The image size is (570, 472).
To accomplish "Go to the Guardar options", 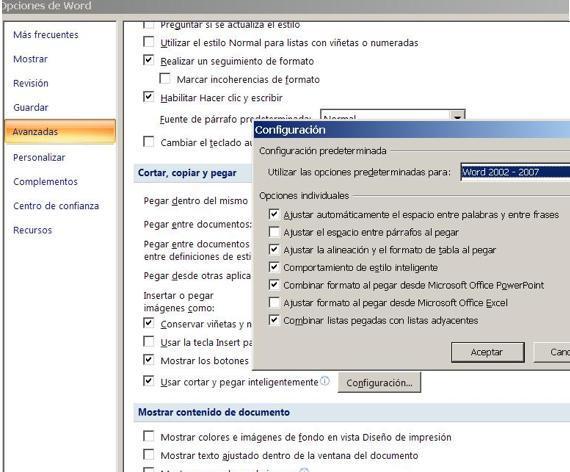I will 31,108.
